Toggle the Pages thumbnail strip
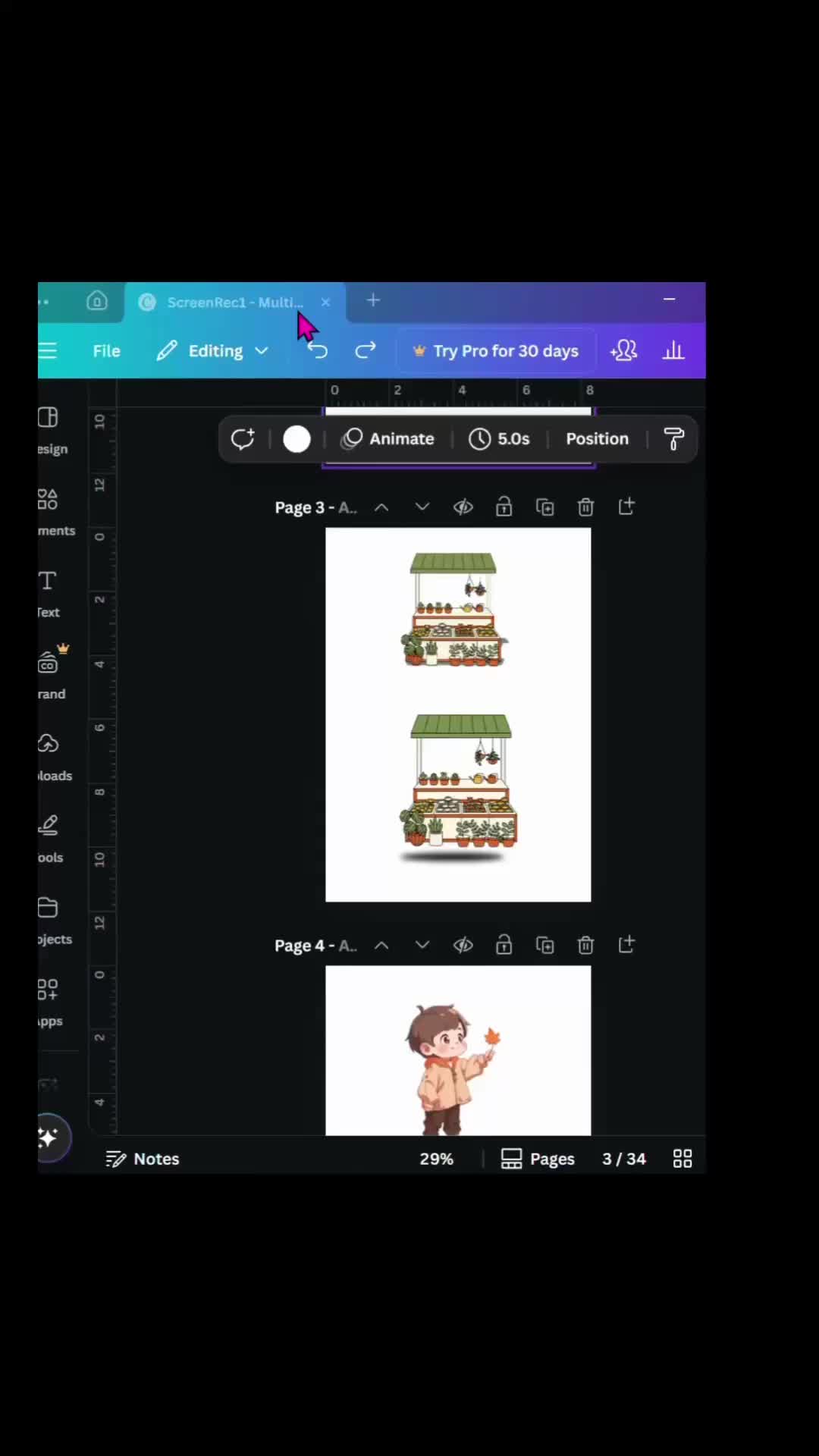 538,1159
